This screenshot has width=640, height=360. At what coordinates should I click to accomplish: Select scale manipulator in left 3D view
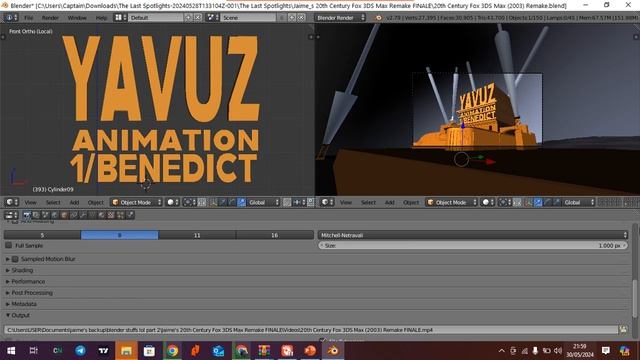coord(242,202)
